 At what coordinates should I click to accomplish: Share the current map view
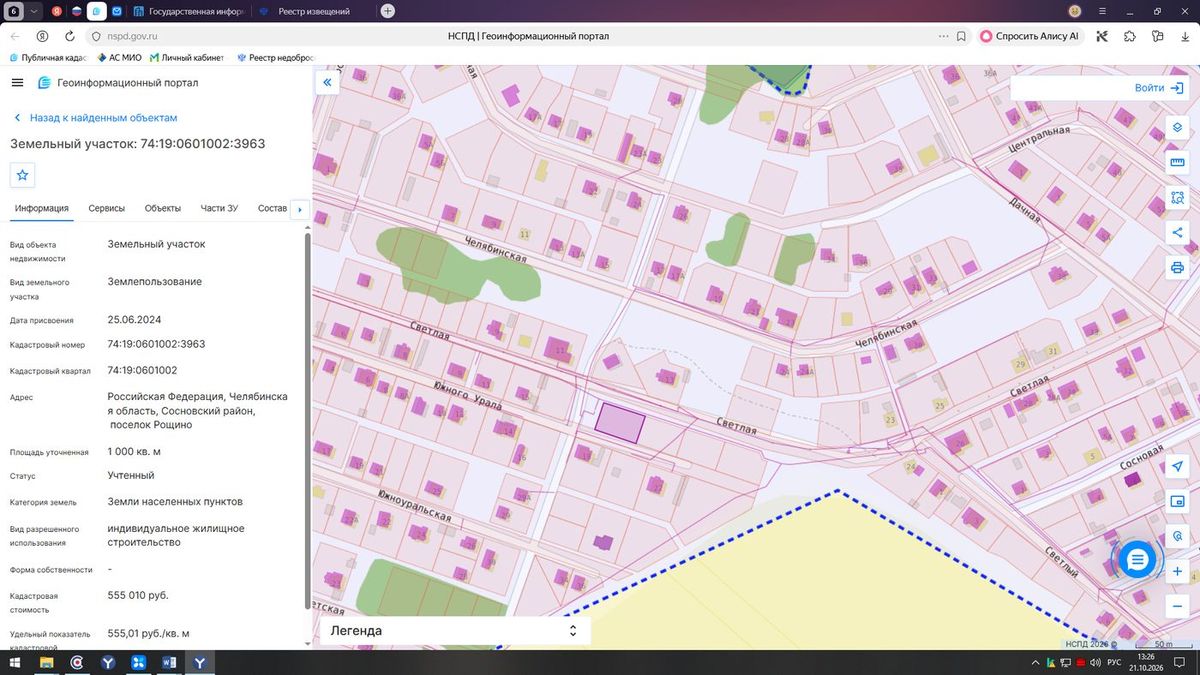pos(1177,233)
